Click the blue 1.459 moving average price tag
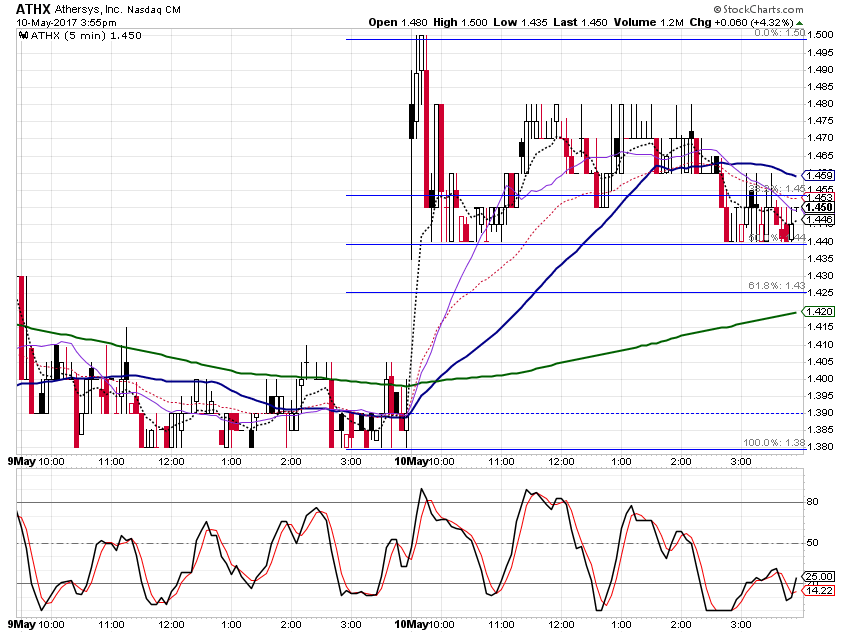850x633 pixels. pos(819,176)
